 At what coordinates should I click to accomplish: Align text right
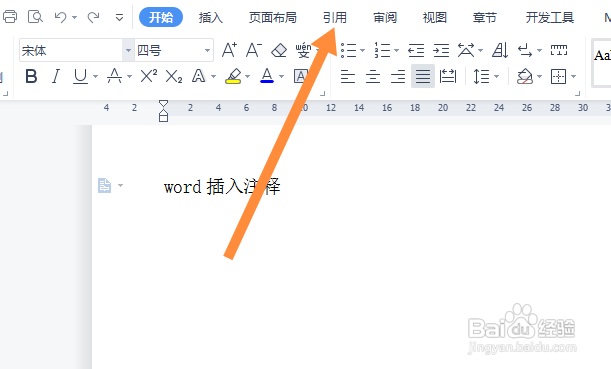398,77
